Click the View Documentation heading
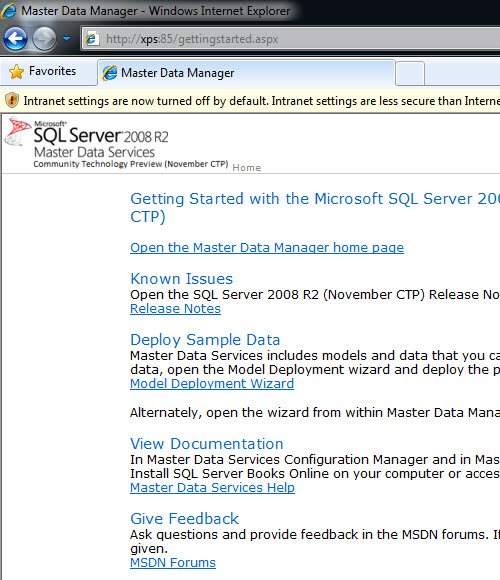 (207, 444)
